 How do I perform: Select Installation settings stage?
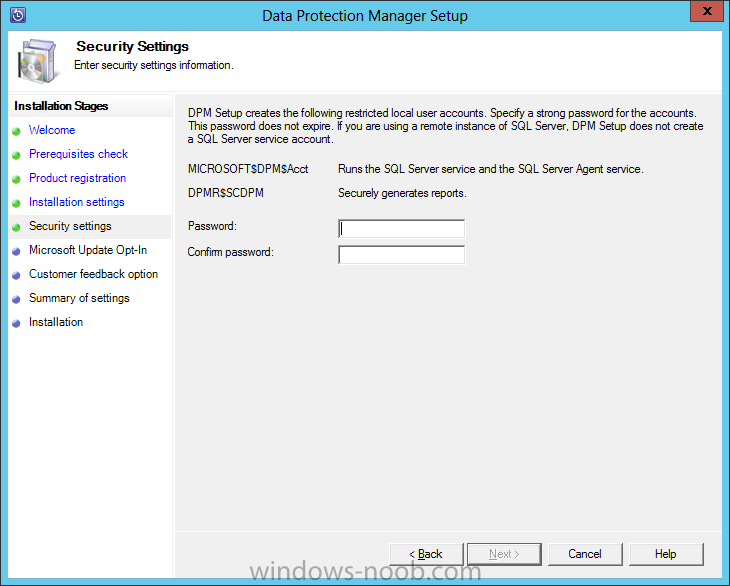(76, 202)
